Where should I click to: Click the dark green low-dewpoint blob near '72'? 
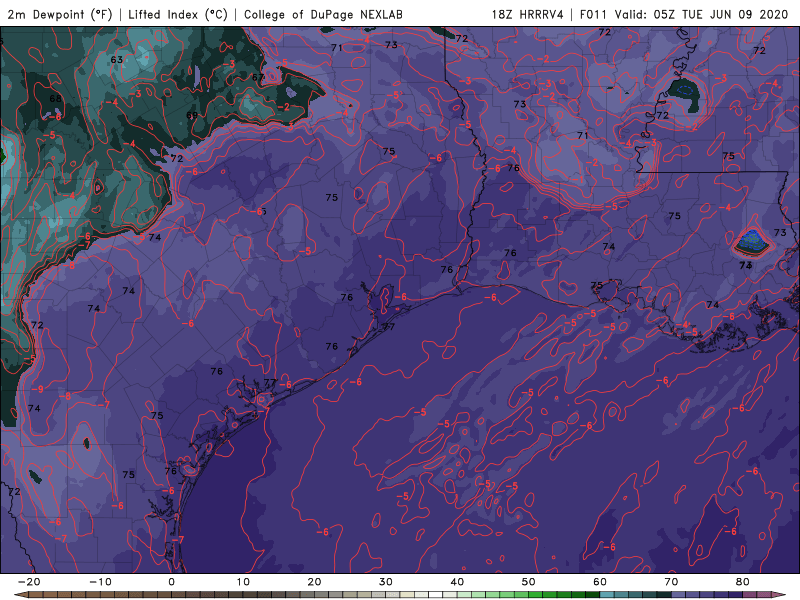click(684, 93)
